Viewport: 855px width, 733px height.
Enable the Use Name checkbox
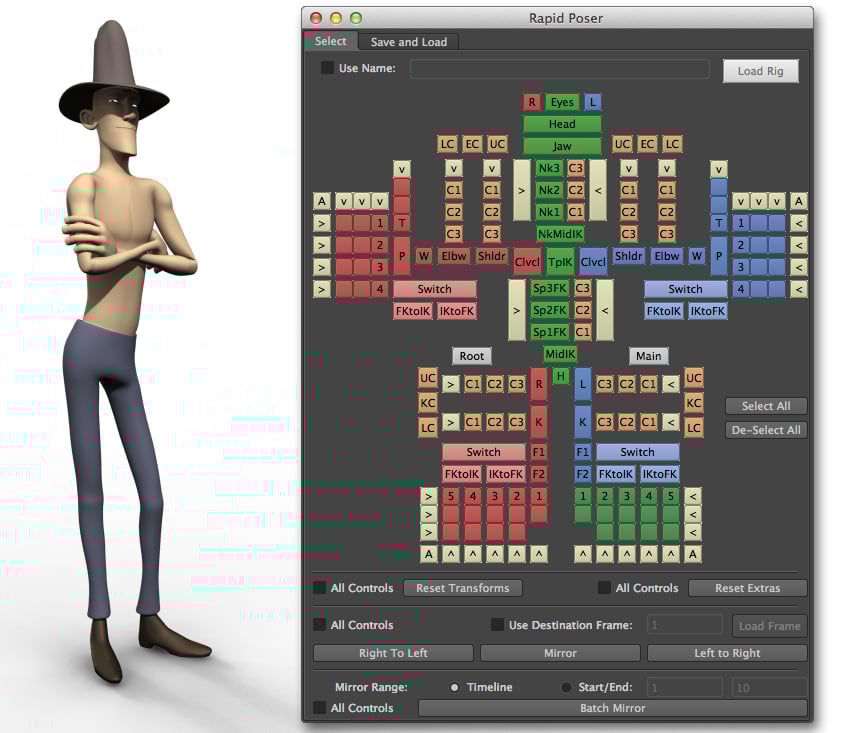[x=327, y=68]
